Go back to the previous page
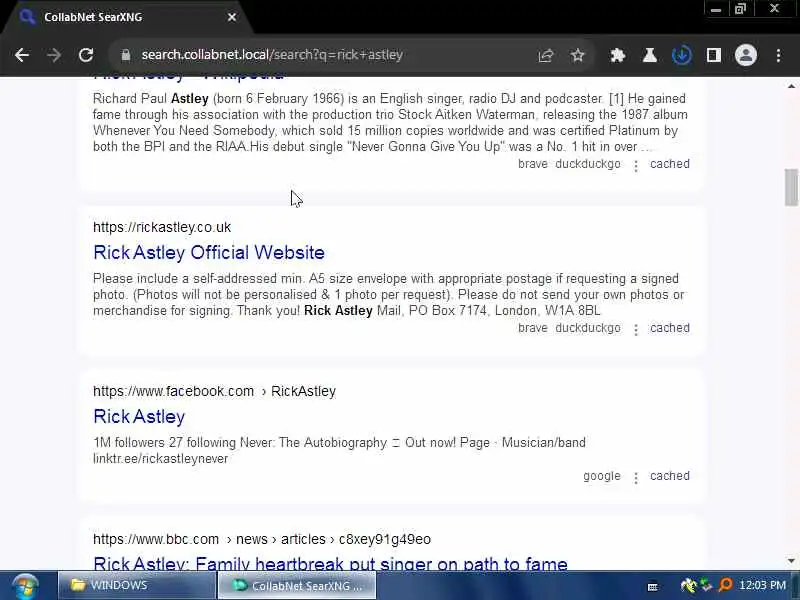The image size is (800, 600). tap(22, 55)
